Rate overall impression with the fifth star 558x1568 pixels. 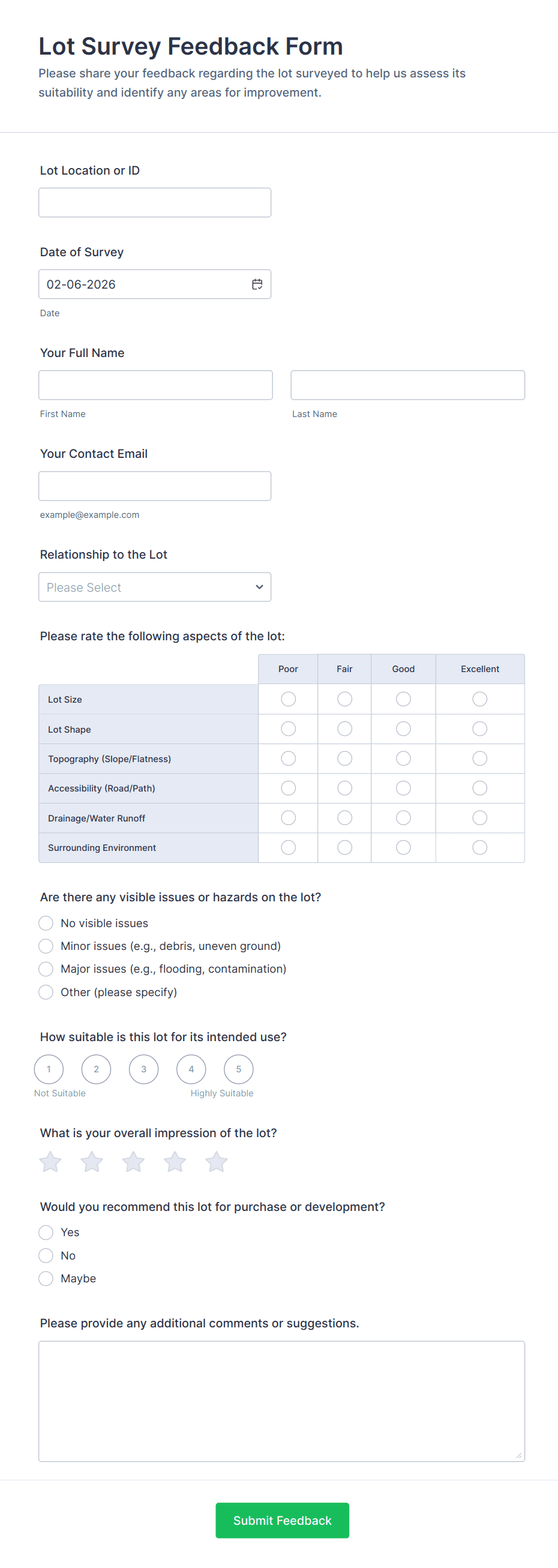click(216, 1161)
